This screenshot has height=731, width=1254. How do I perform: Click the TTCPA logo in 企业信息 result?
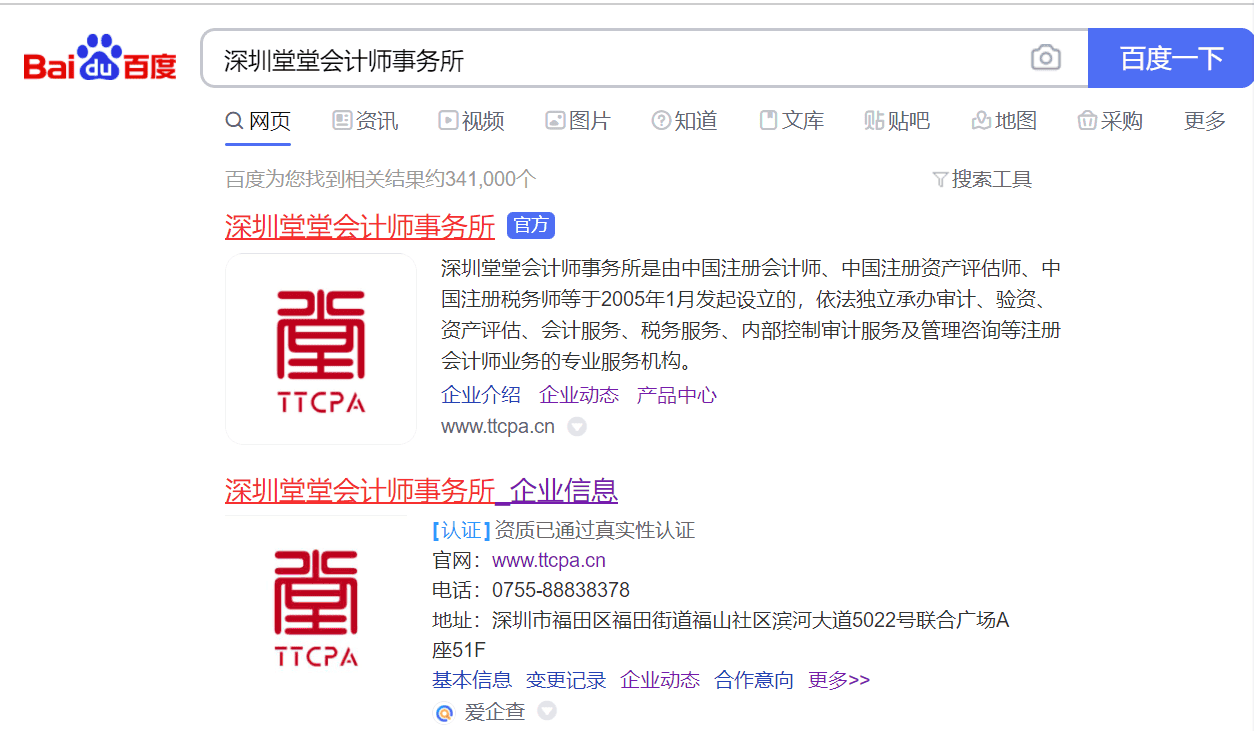point(316,607)
